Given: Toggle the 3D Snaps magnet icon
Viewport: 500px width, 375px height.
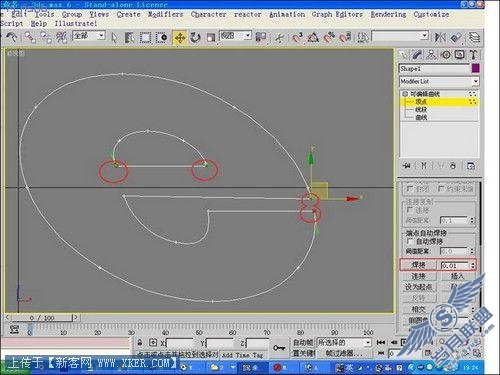Looking at the screenshot, I should [297, 37].
